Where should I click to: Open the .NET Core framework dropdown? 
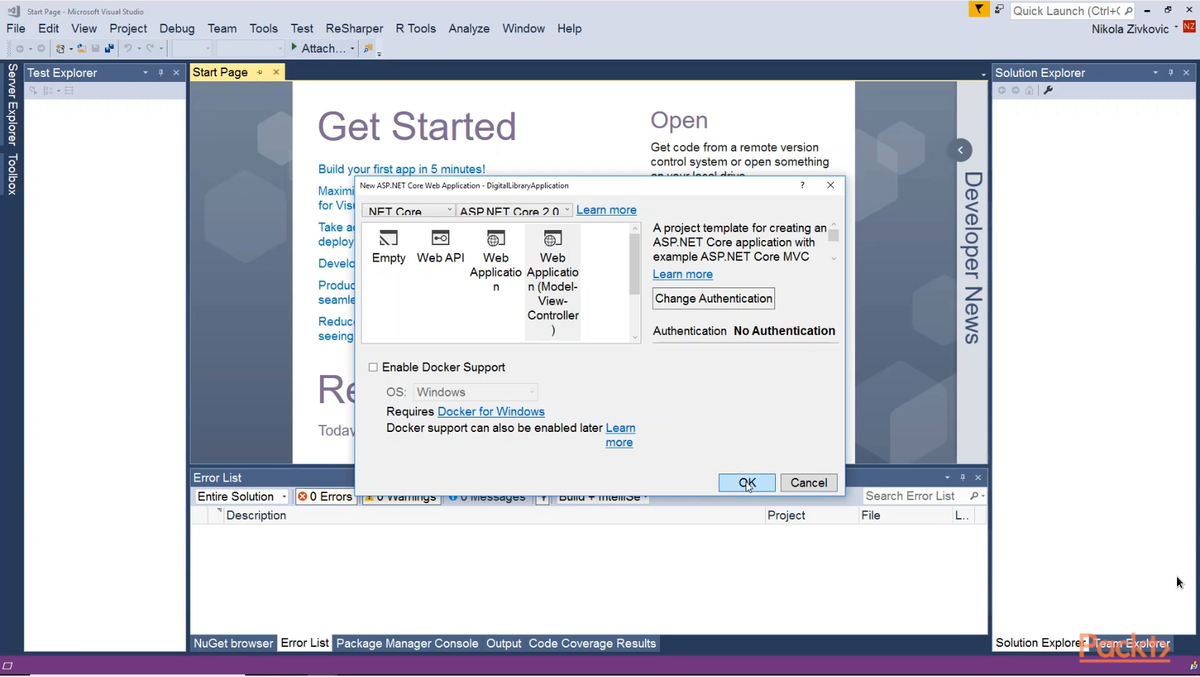pos(408,211)
